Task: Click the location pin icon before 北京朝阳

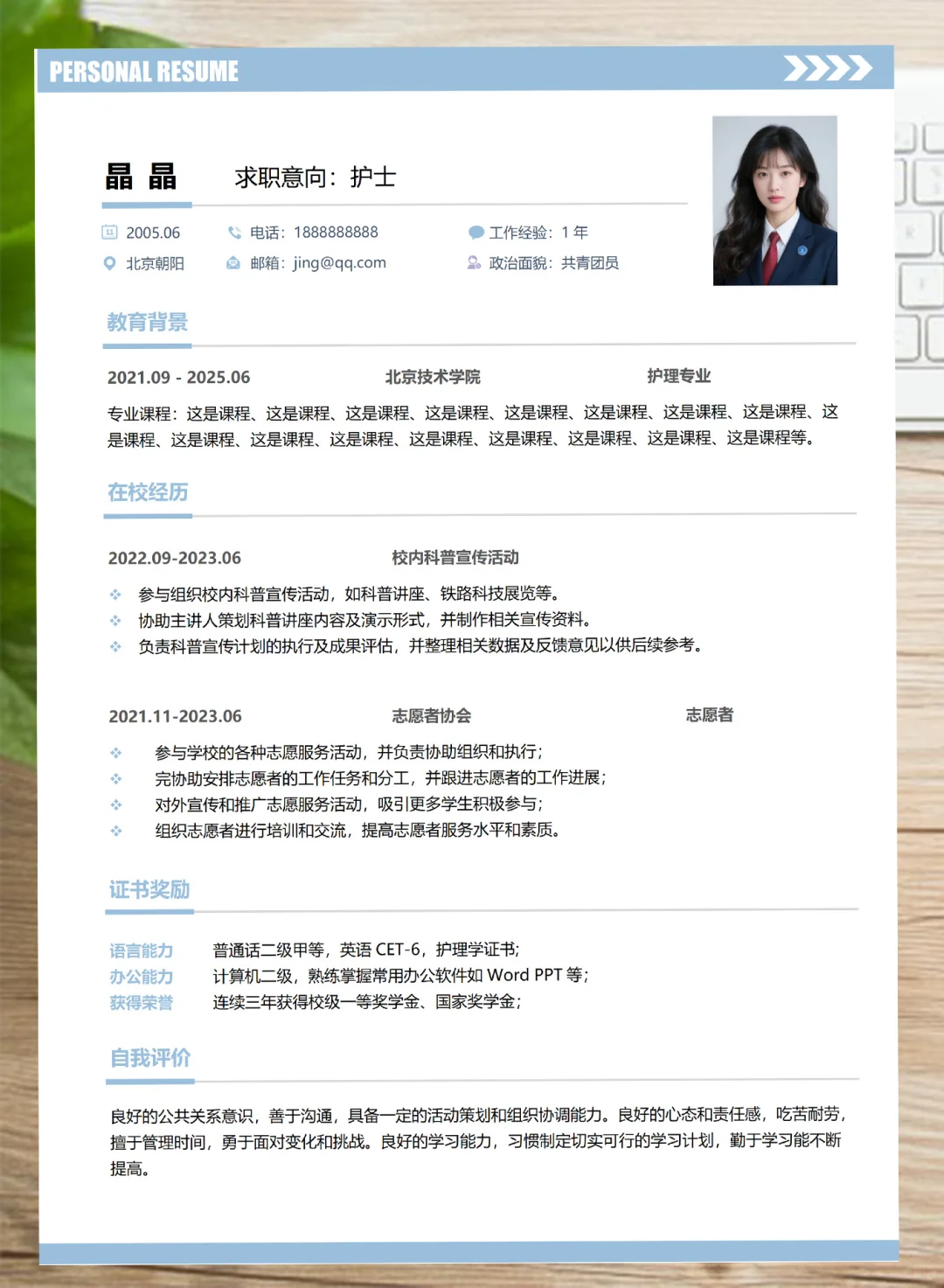Action: [x=108, y=262]
